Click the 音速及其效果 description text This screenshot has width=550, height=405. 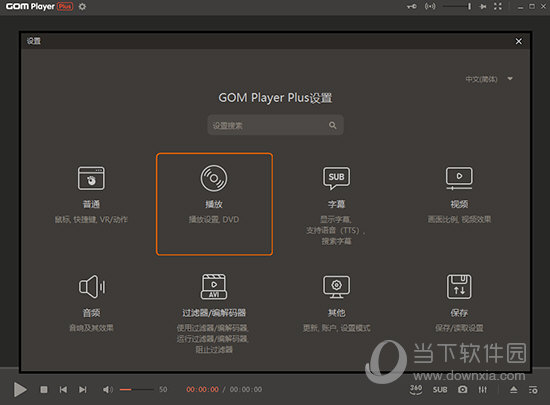point(91,328)
